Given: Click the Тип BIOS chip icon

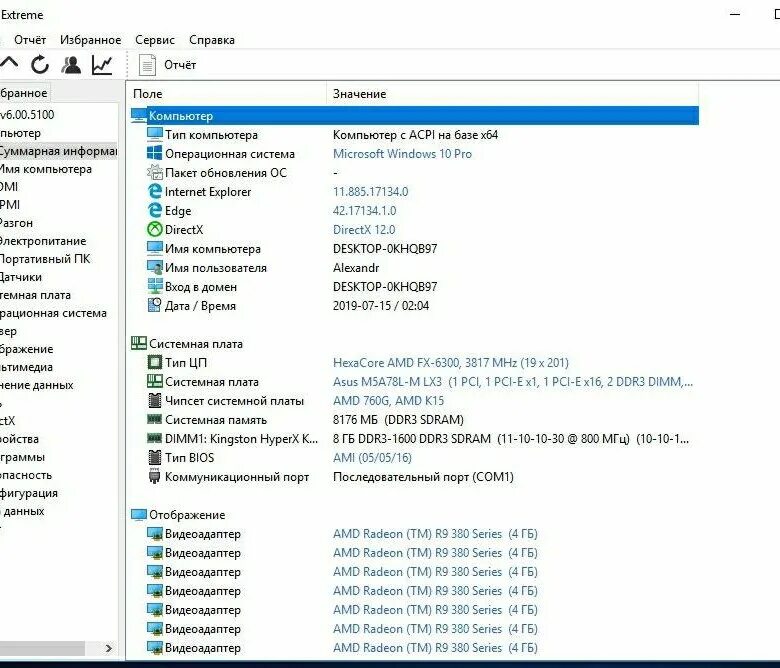Looking at the screenshot, I should 155,457.
